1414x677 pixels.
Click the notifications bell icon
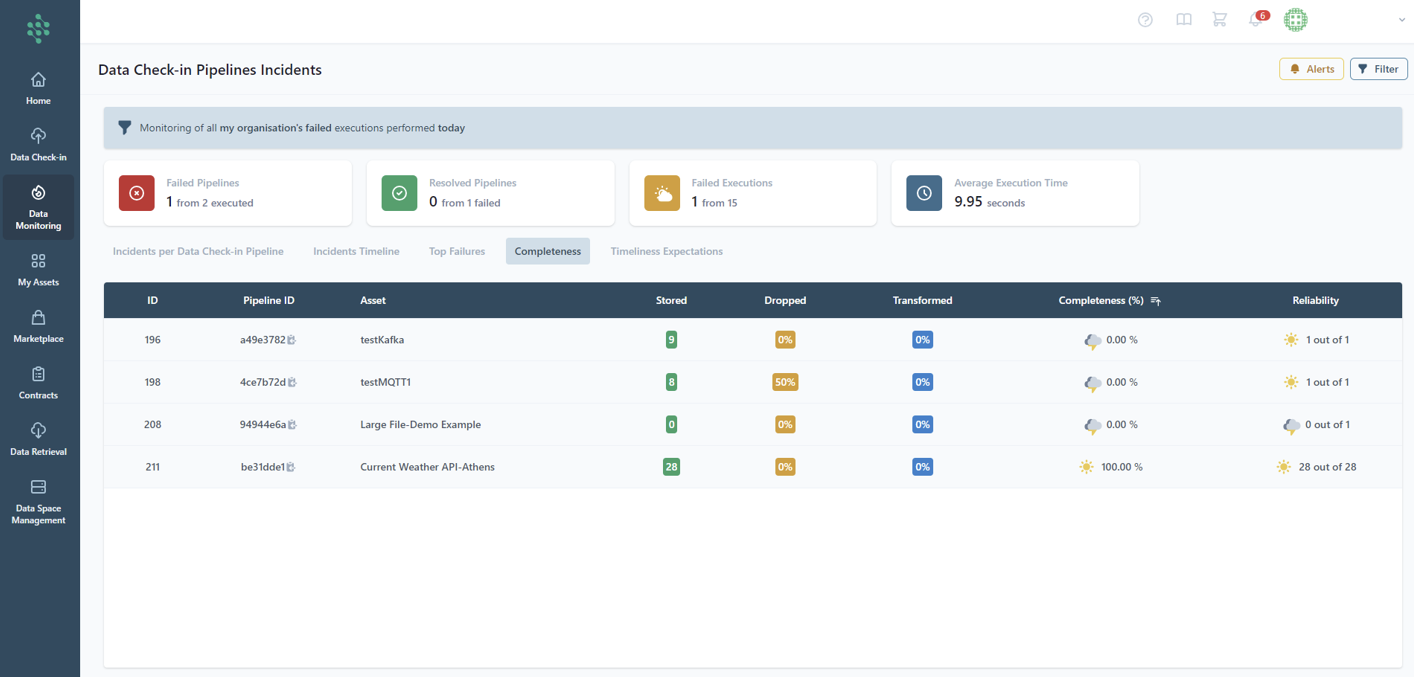[x=1256, y=20]
